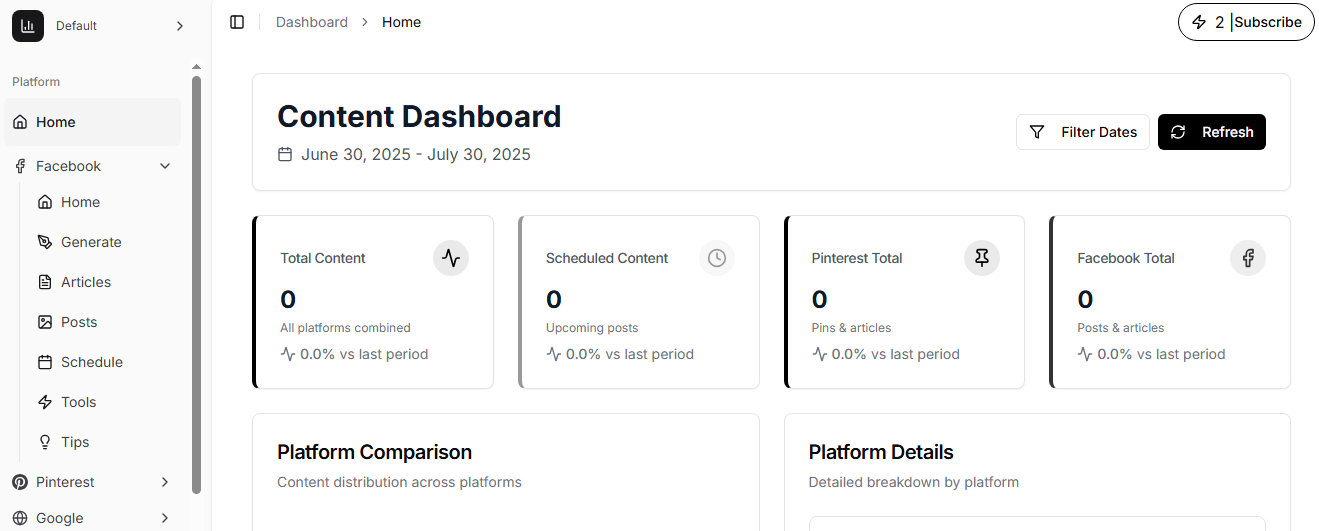Screen dimensions: 1319x531
Task: Click the Total Content activity pulse icon
Action: (451, 258)
